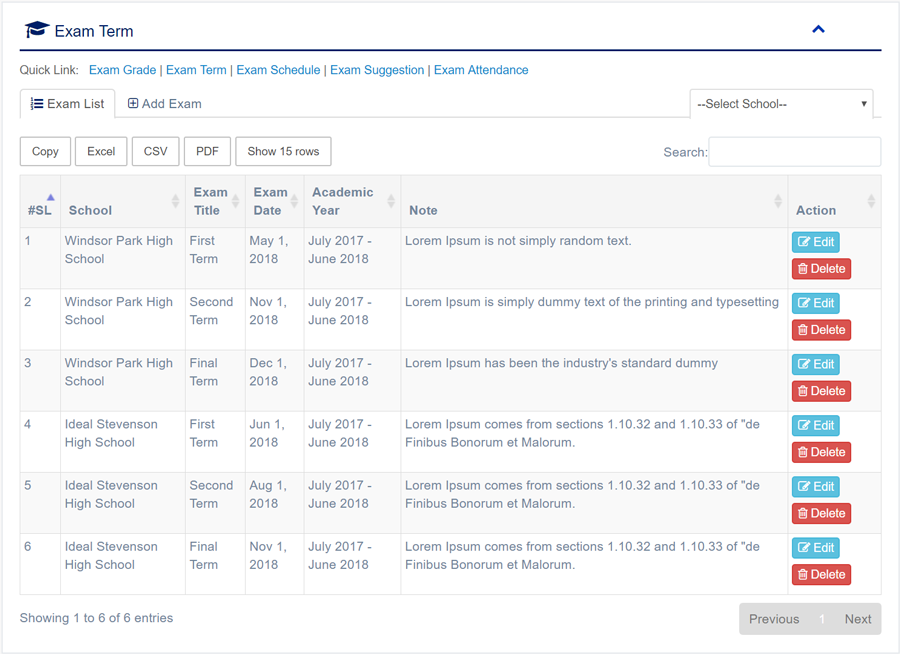Delete row 1 Windsor Park First Term

[x=821, y=269]
